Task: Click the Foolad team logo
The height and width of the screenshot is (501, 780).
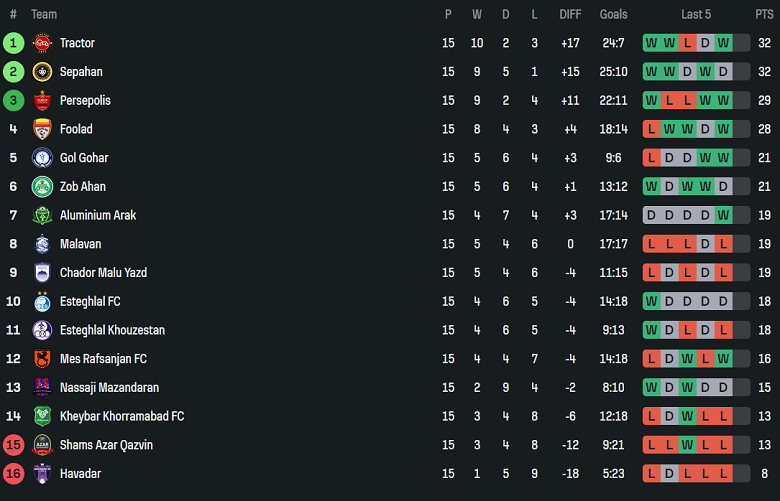Action: (42, 129)
